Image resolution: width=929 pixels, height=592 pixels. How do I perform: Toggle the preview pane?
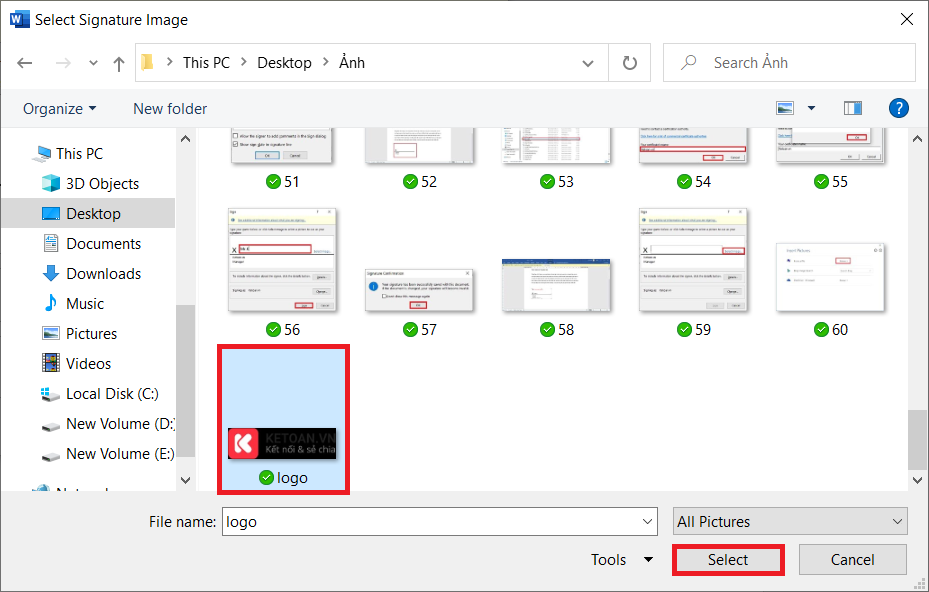pos(853,108)
